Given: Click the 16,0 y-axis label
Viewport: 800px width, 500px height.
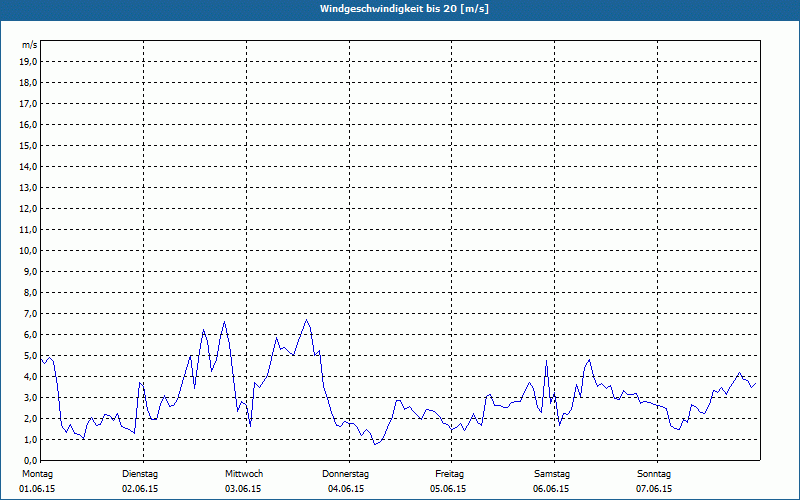Looking at the screenshot, I should [x=28, y=124].
